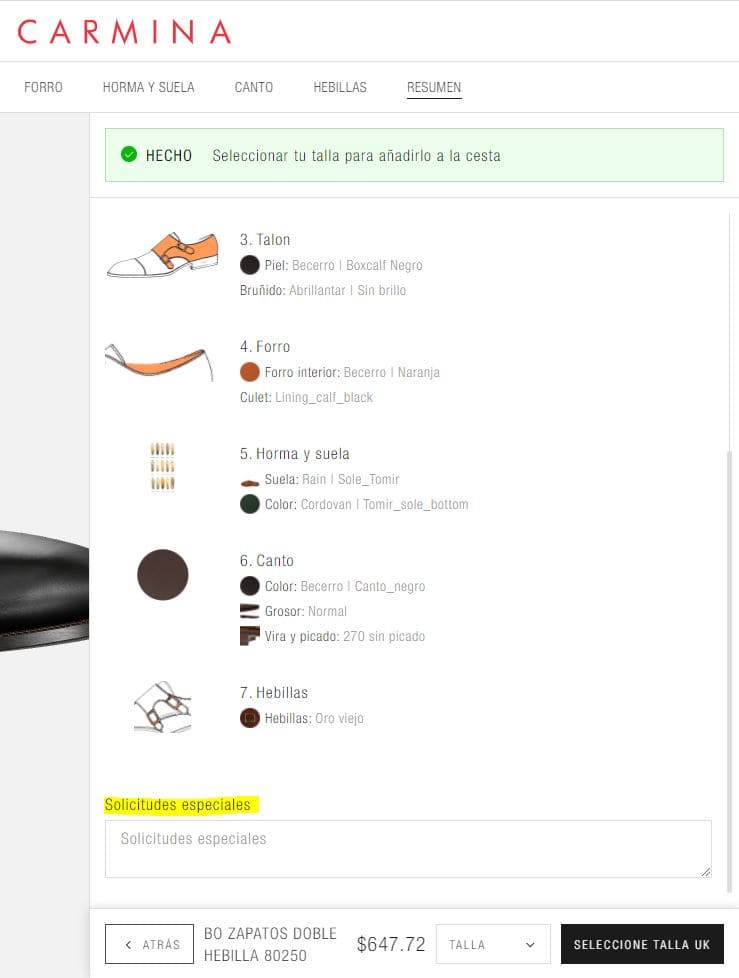Click the Forro lining diagram icon
The width and height of the screenshot is (739, 978).
click(x=160, y=362)
